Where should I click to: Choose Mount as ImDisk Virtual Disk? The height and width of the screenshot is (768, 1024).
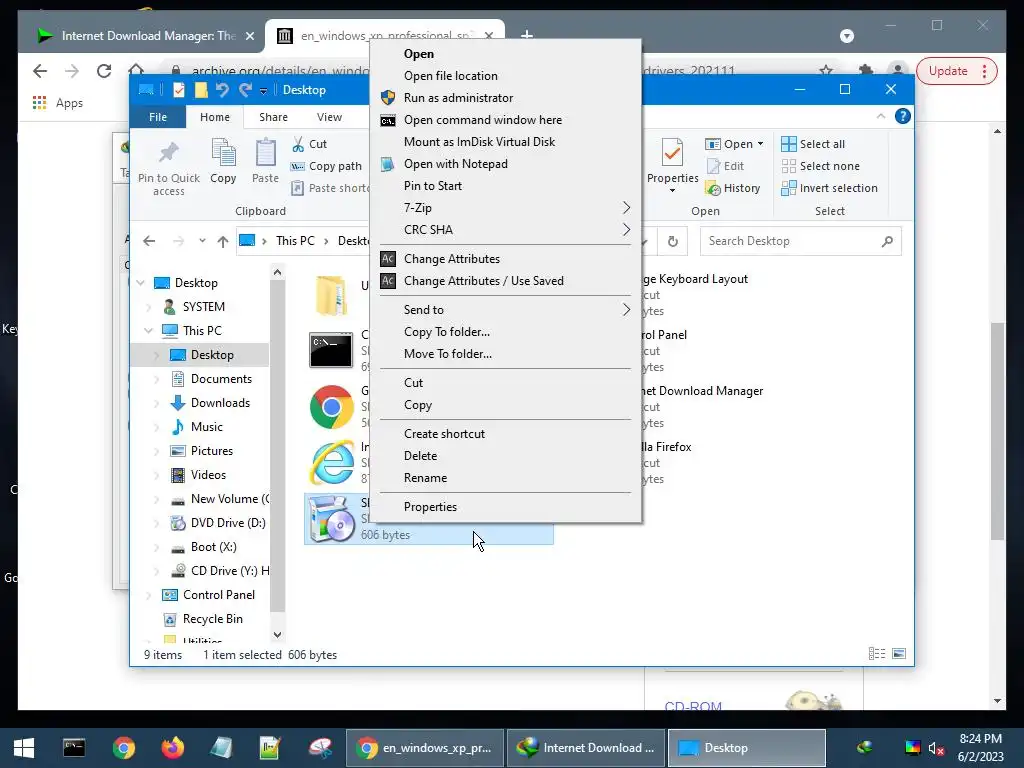(x=506, y=142)
